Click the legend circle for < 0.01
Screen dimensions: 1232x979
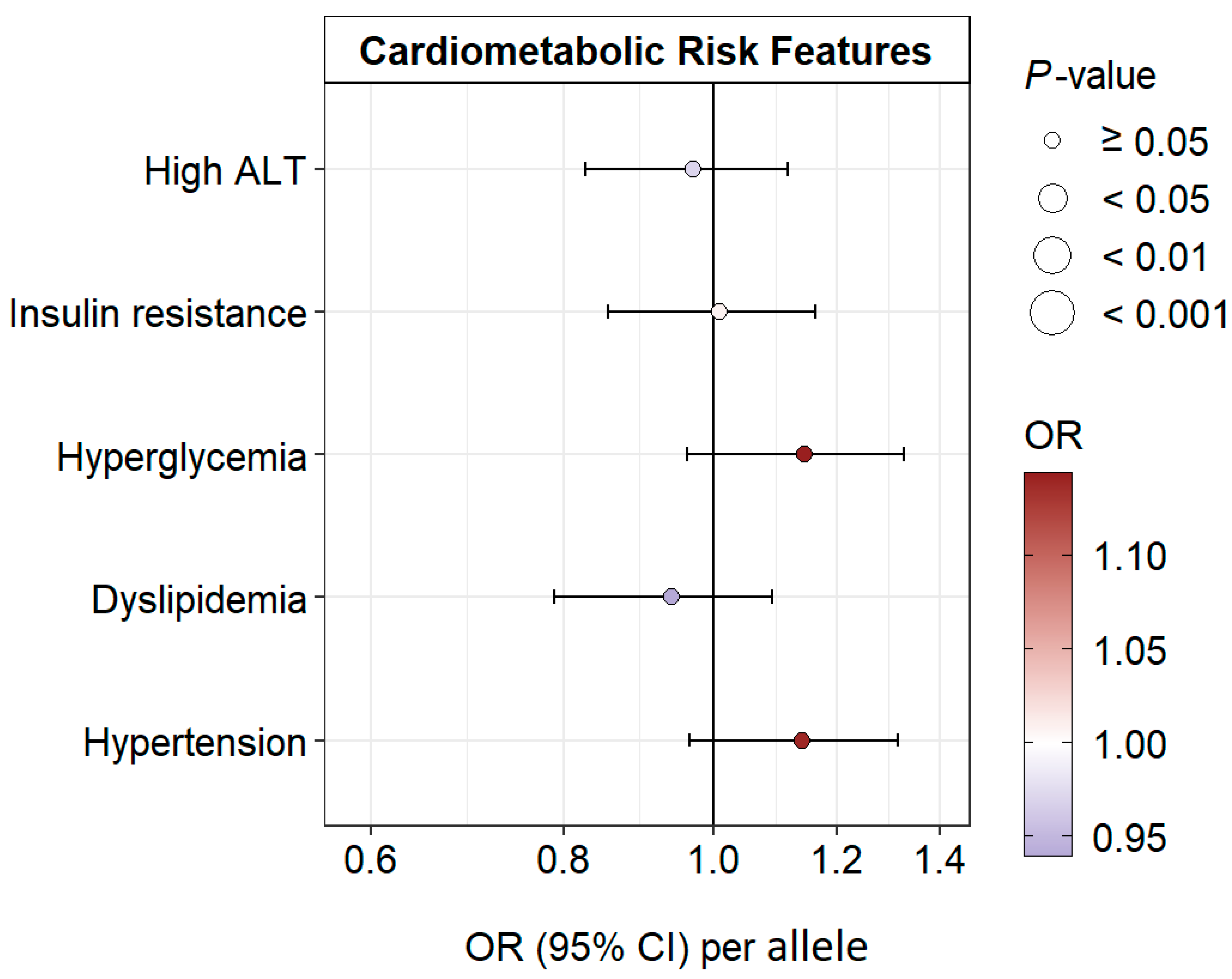pos(1052,255)
